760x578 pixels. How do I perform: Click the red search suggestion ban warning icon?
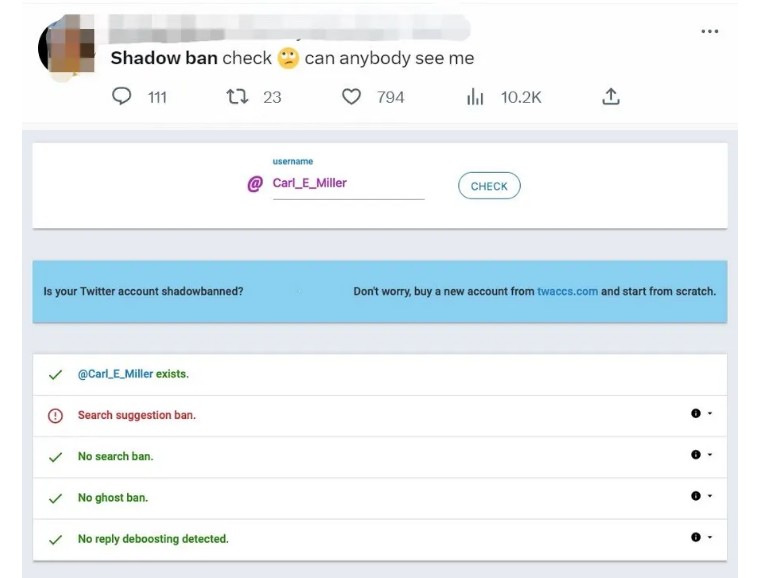click(55, 415)
